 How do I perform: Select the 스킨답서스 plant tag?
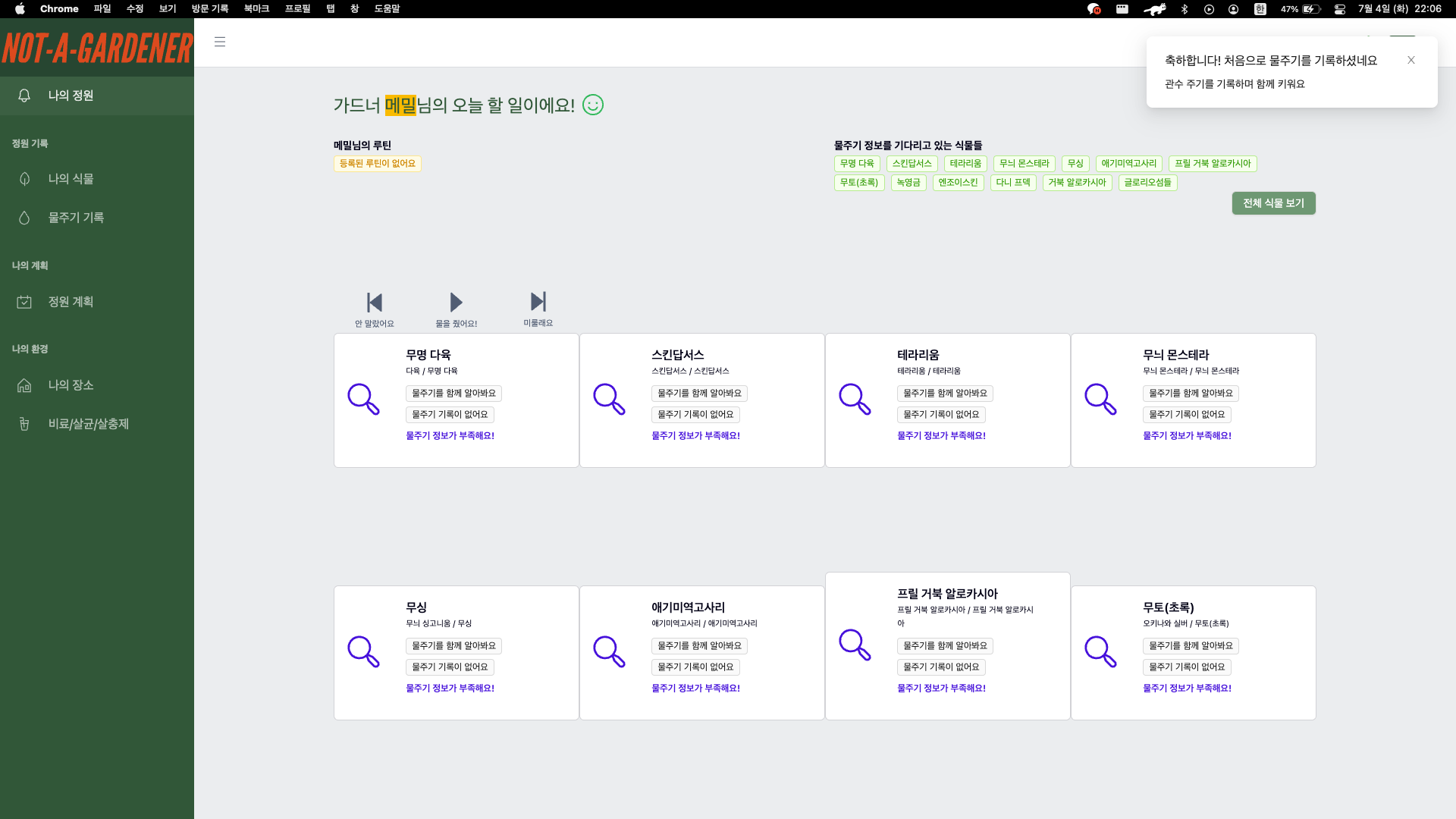pyautogui.click(x=912, y=164)
